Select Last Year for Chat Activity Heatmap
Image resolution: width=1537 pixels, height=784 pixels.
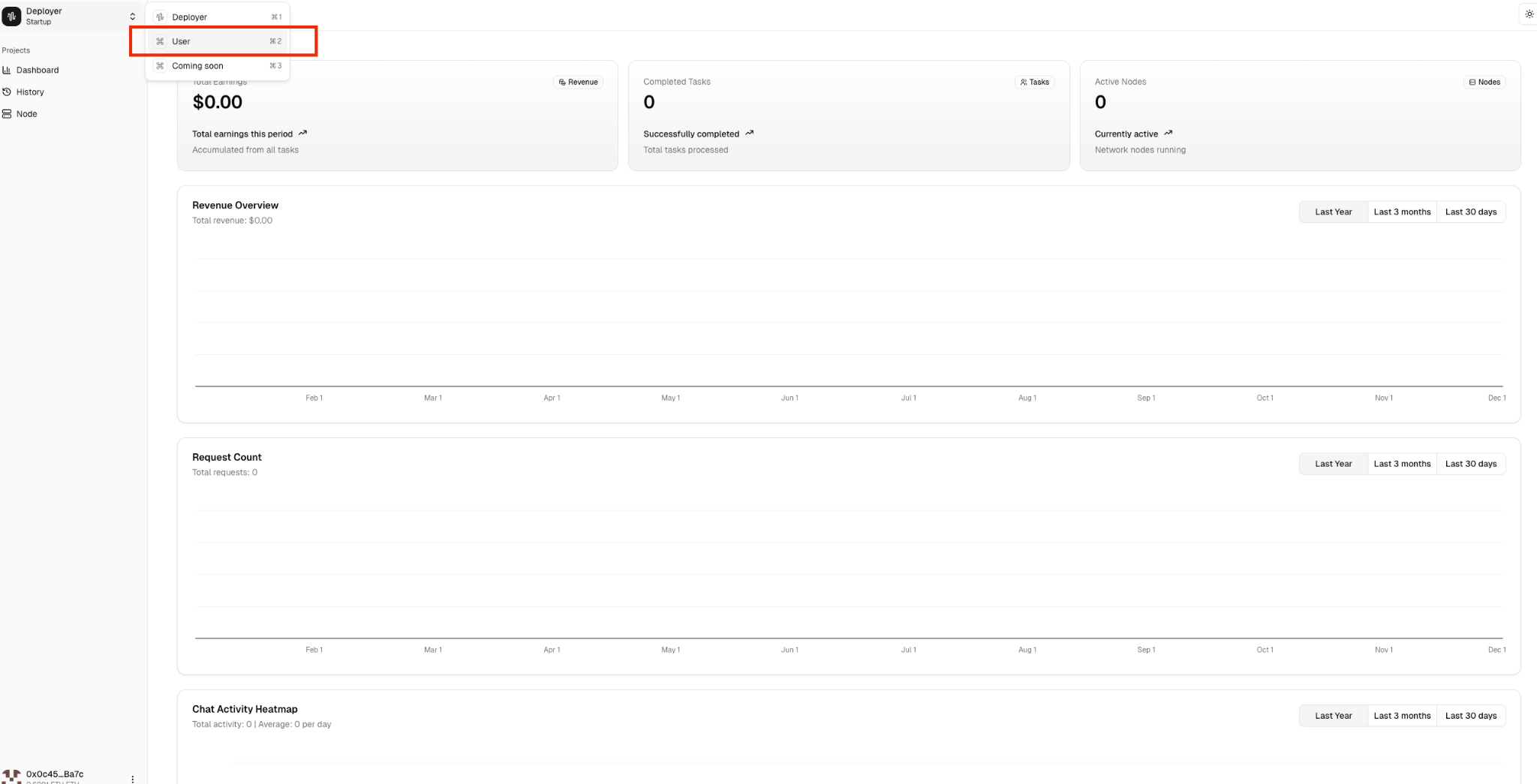tap(1334, 716)
